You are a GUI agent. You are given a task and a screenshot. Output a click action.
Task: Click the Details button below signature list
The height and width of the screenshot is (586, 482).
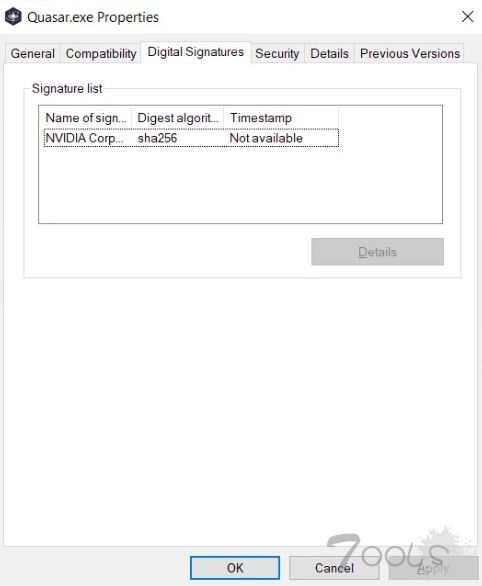point(377,252)
